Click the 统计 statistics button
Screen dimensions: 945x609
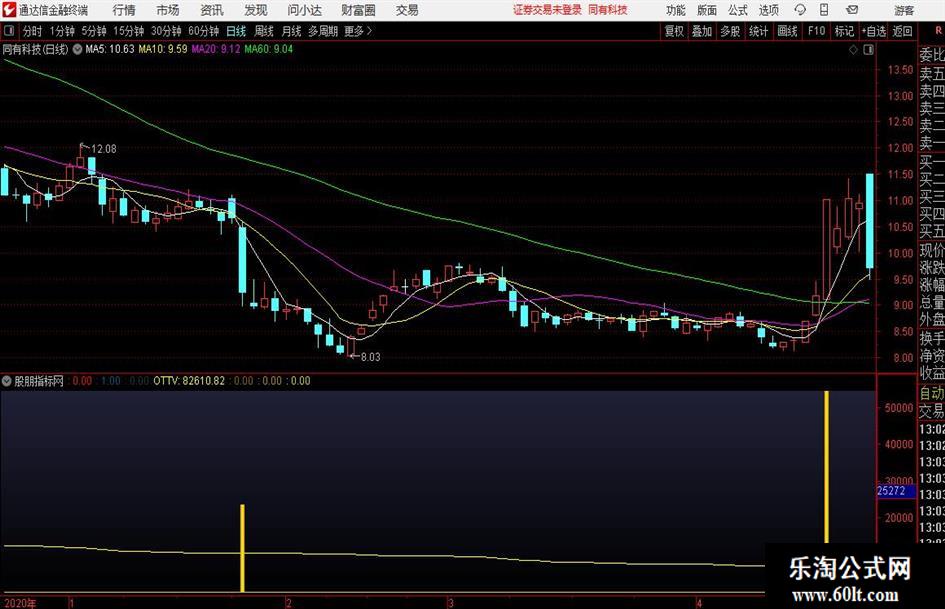[758, 31]
